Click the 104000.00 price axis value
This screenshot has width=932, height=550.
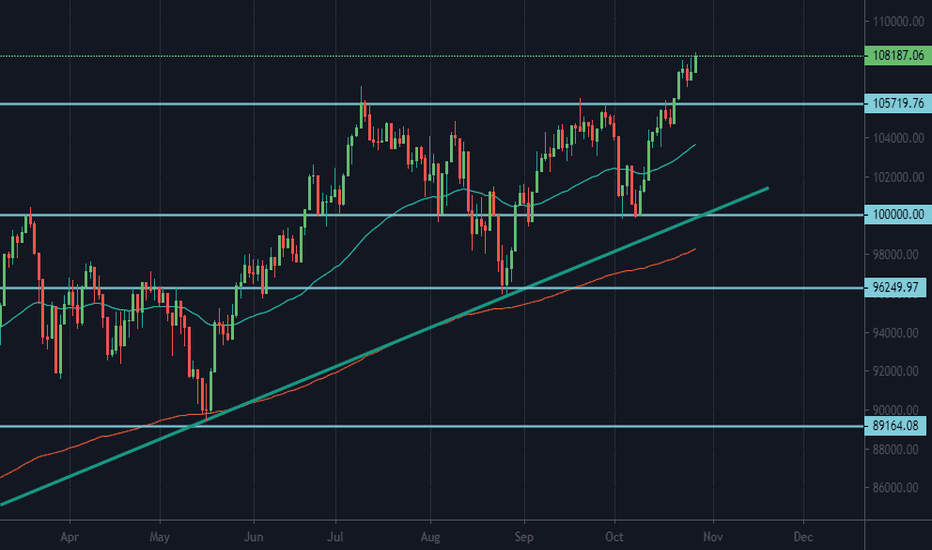click(898, 139)
